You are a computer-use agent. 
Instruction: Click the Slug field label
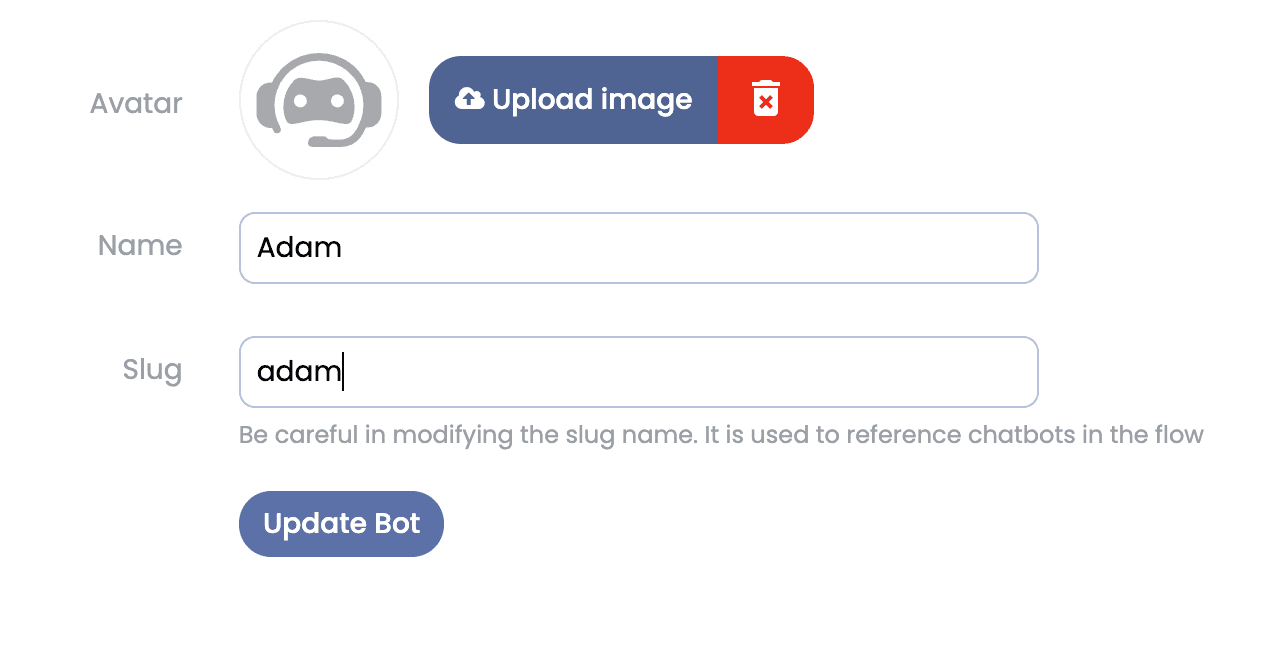[152, 371]
